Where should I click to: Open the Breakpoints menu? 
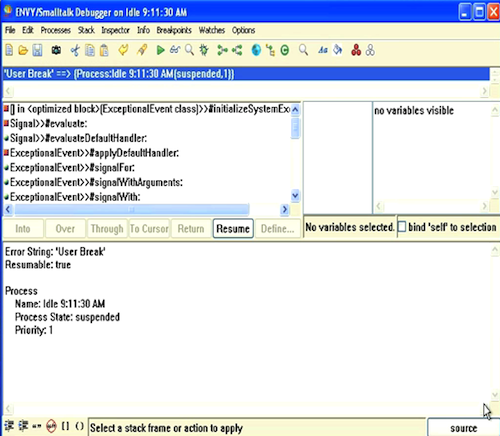[x=174, y=30]
